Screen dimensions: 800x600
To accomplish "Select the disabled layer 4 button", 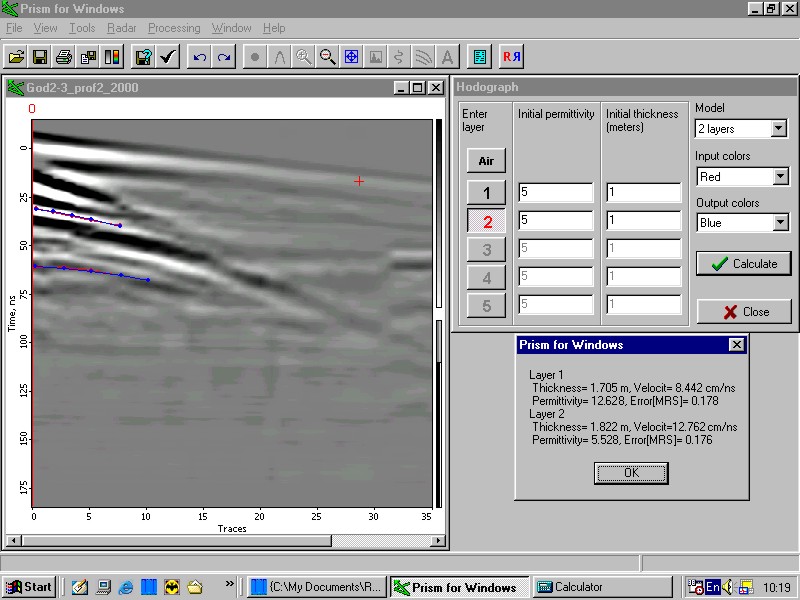I will [486, 278].
